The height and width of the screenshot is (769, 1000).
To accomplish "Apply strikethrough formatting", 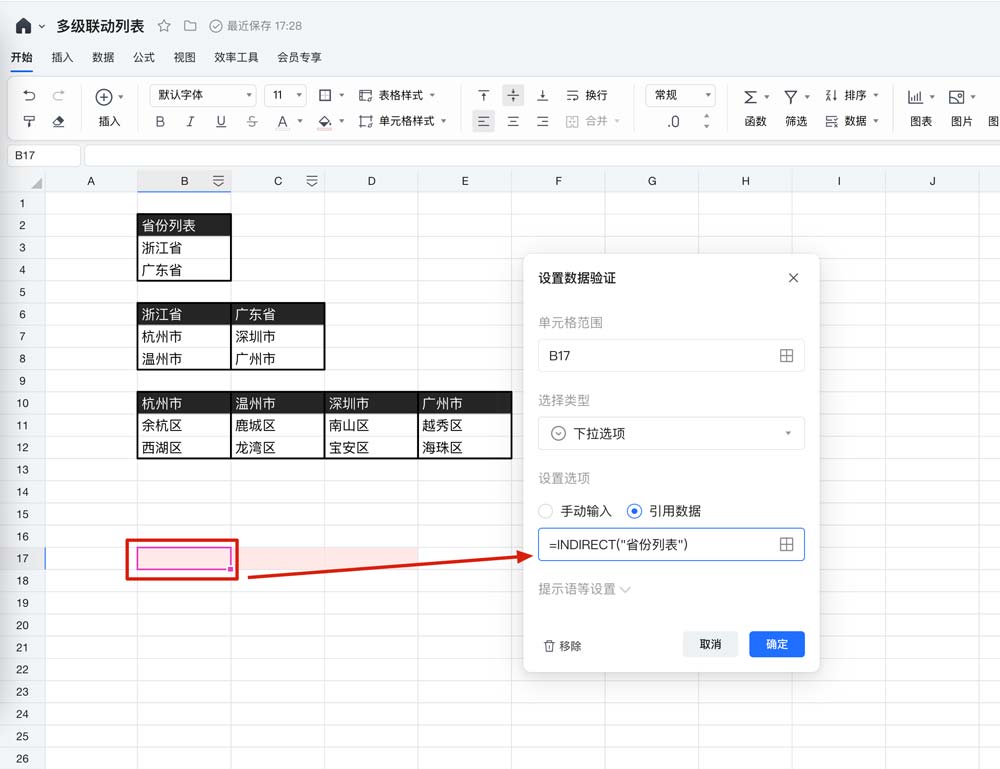I will coord(252,122).
